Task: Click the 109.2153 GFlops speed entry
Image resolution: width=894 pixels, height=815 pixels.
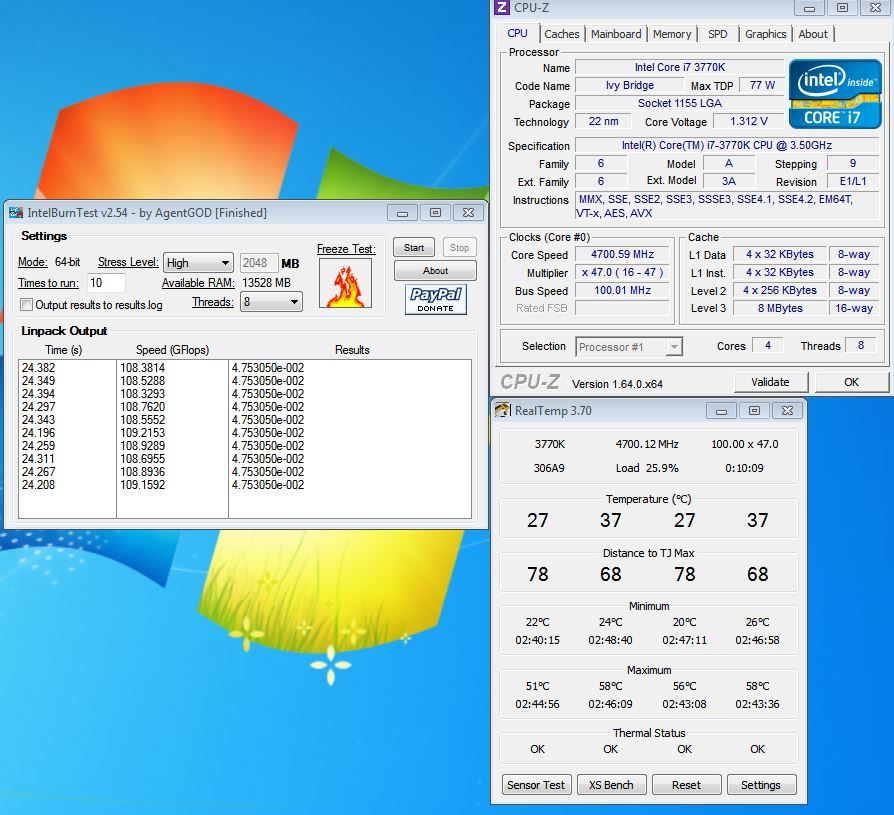Action: tap(143, 433)
